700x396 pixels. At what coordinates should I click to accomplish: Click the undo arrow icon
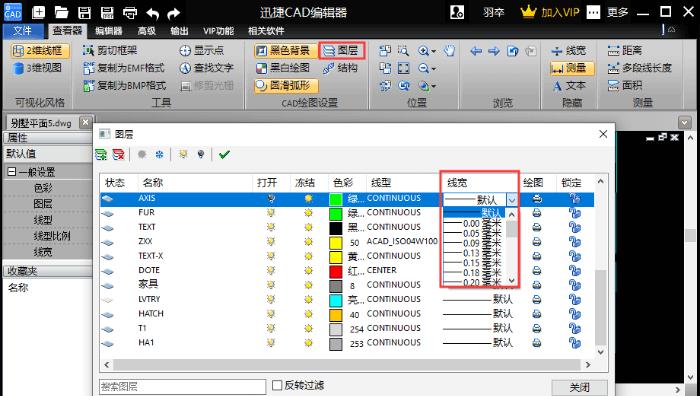tap(153, 13)
